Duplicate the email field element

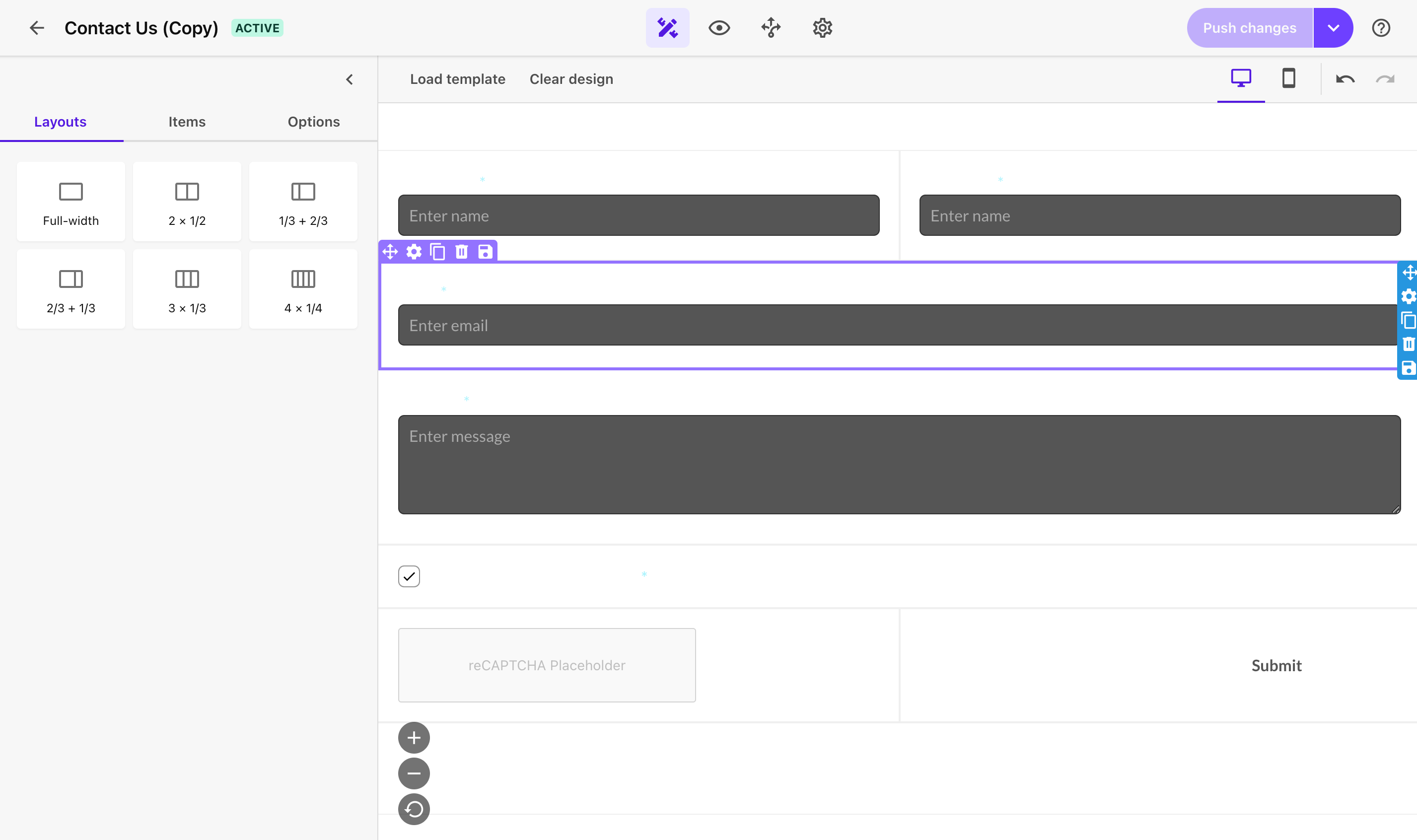(438, 251)
